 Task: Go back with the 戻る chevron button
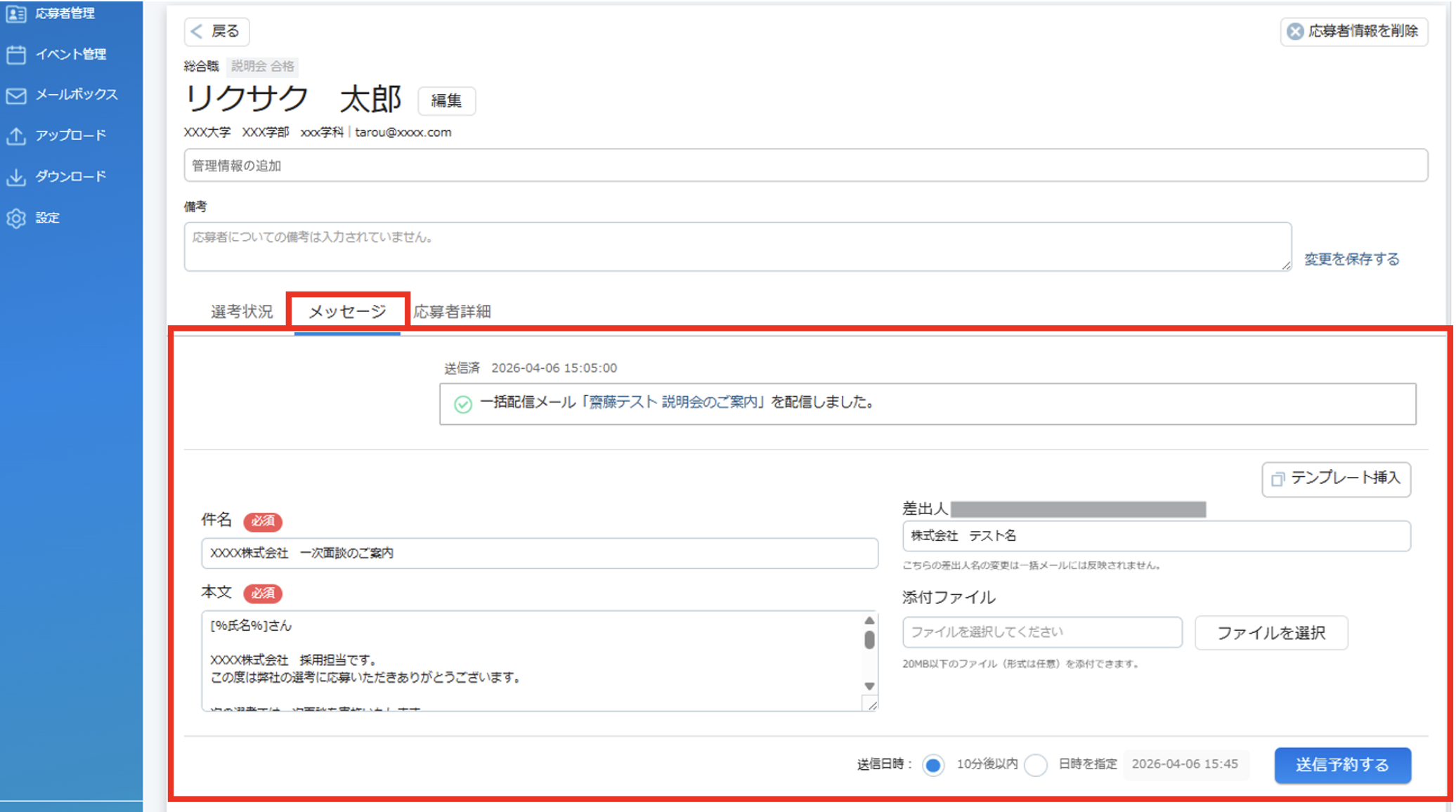click(216, 31)
